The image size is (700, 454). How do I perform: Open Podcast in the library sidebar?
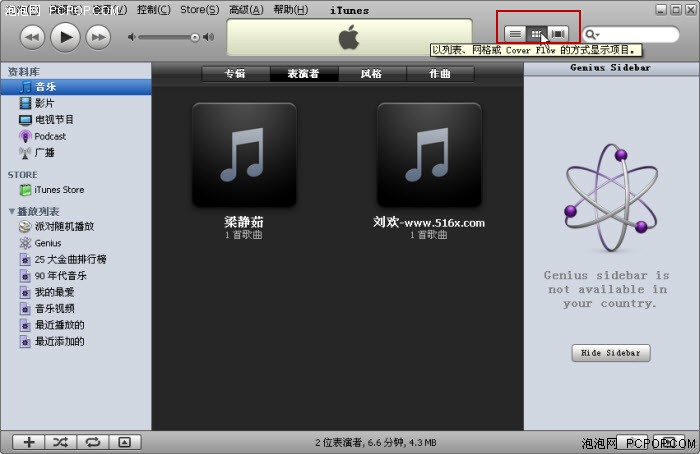[x=76, y=136]
